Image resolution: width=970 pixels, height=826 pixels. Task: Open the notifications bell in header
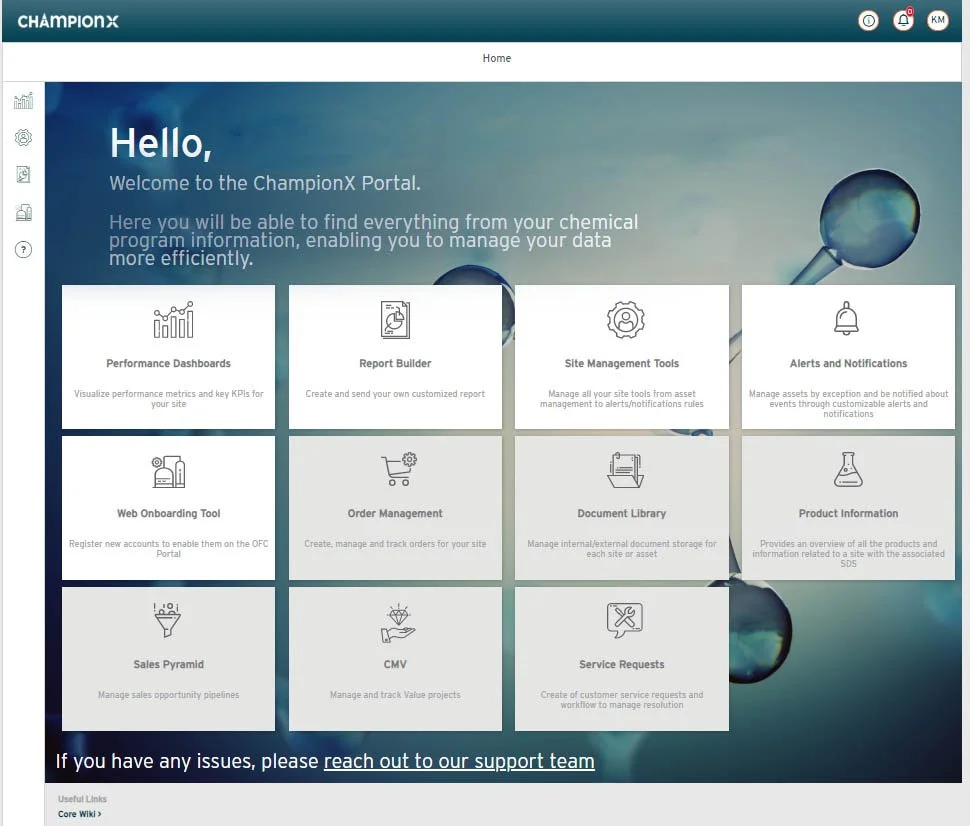coord(903,21)
